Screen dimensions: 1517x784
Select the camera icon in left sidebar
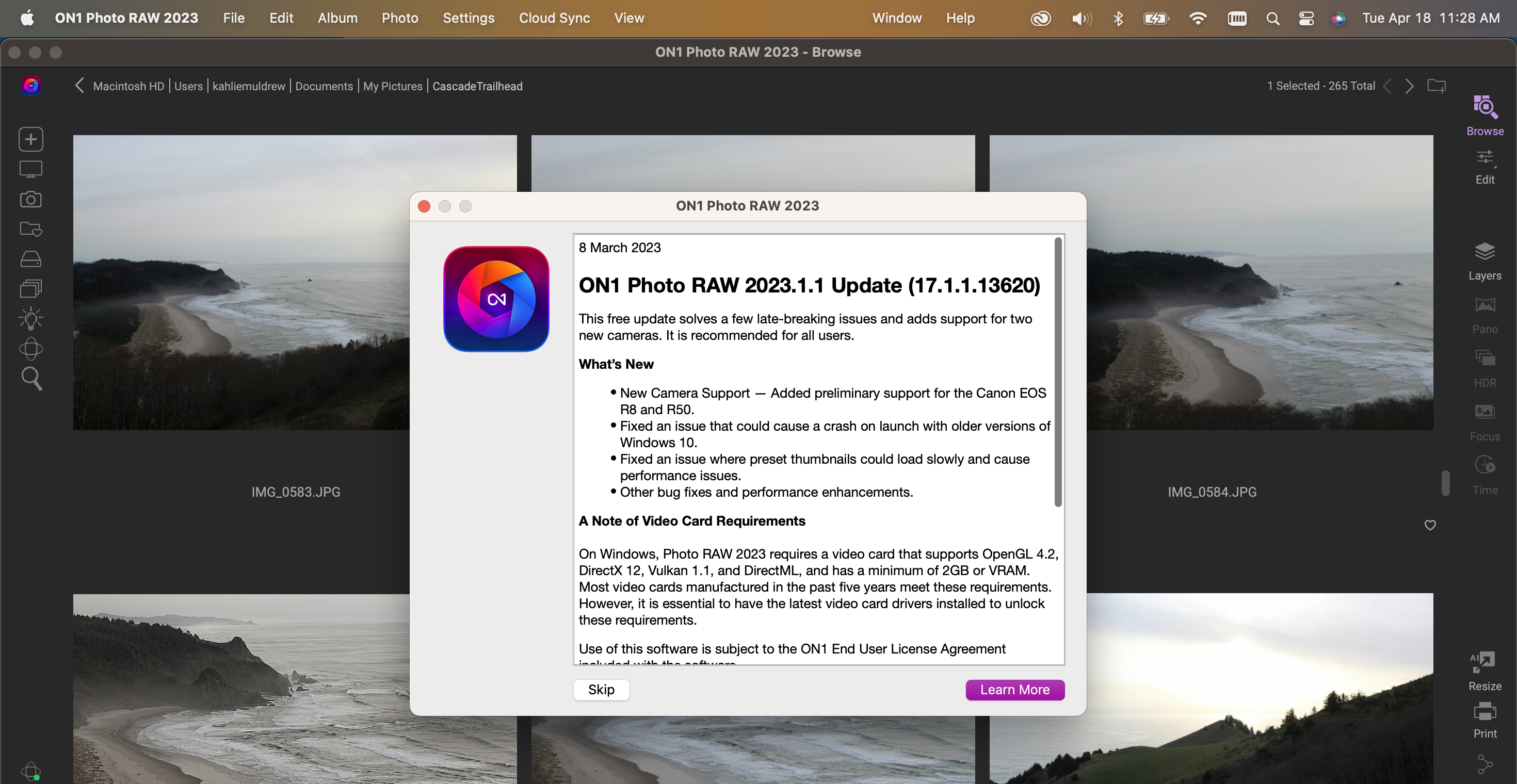[x=30, y=199]
